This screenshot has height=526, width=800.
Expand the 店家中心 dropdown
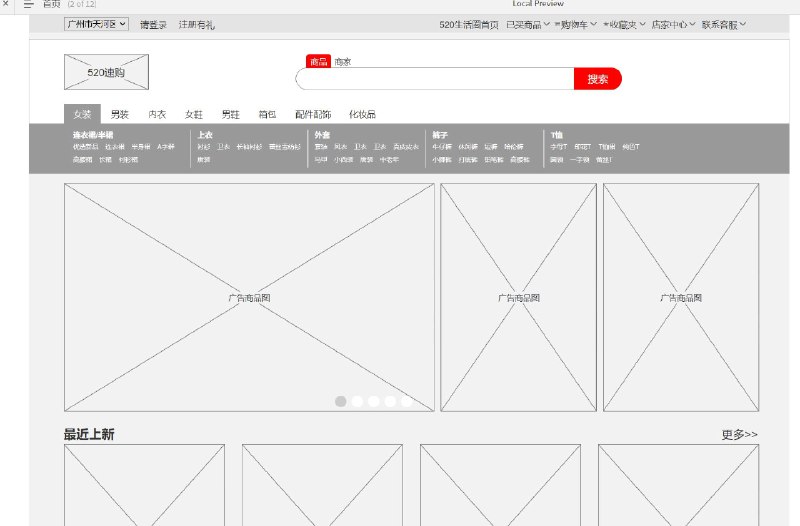(x=673, y=24)
